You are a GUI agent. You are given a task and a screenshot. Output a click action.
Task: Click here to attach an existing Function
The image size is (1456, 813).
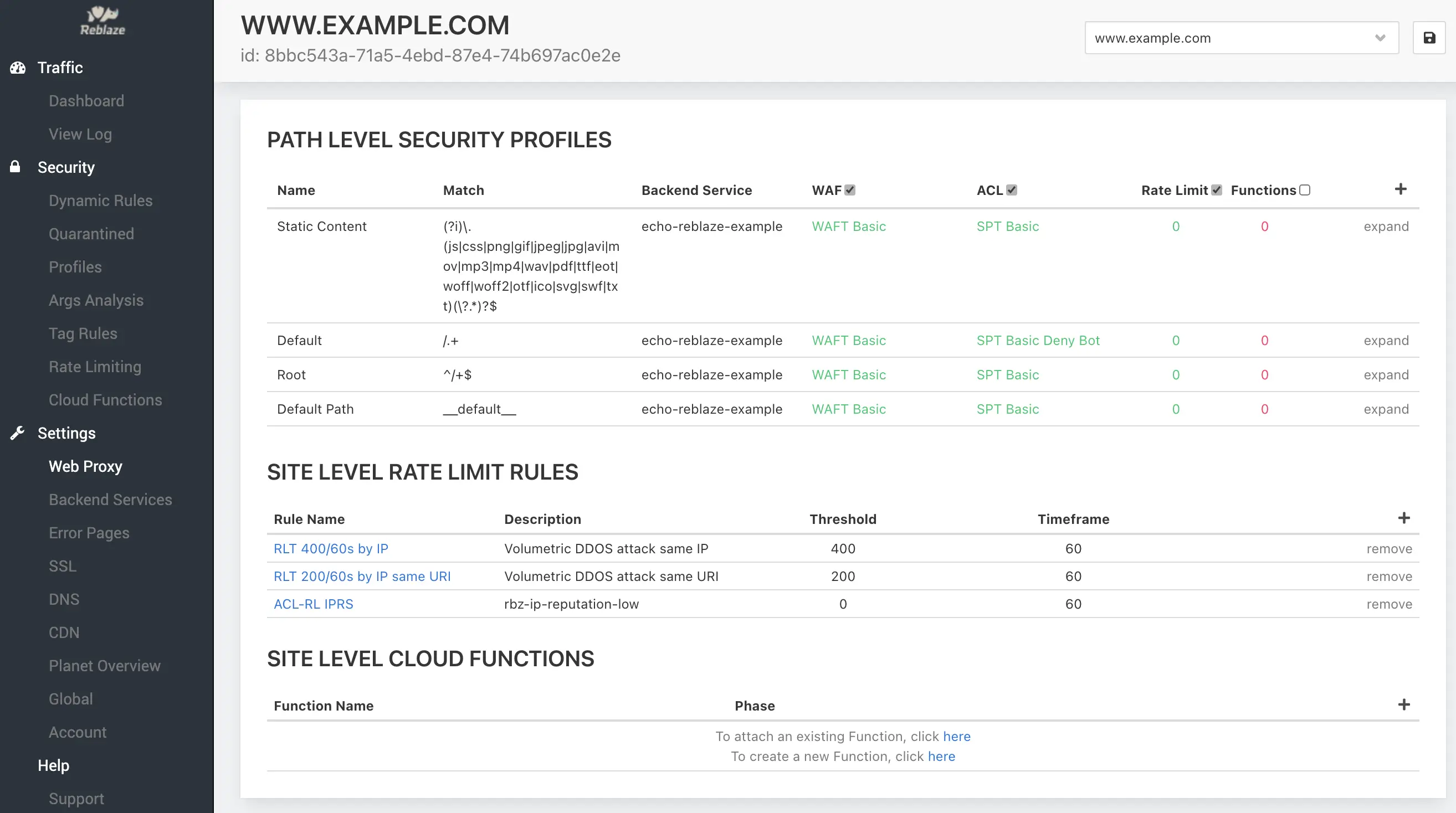(956, 737)
